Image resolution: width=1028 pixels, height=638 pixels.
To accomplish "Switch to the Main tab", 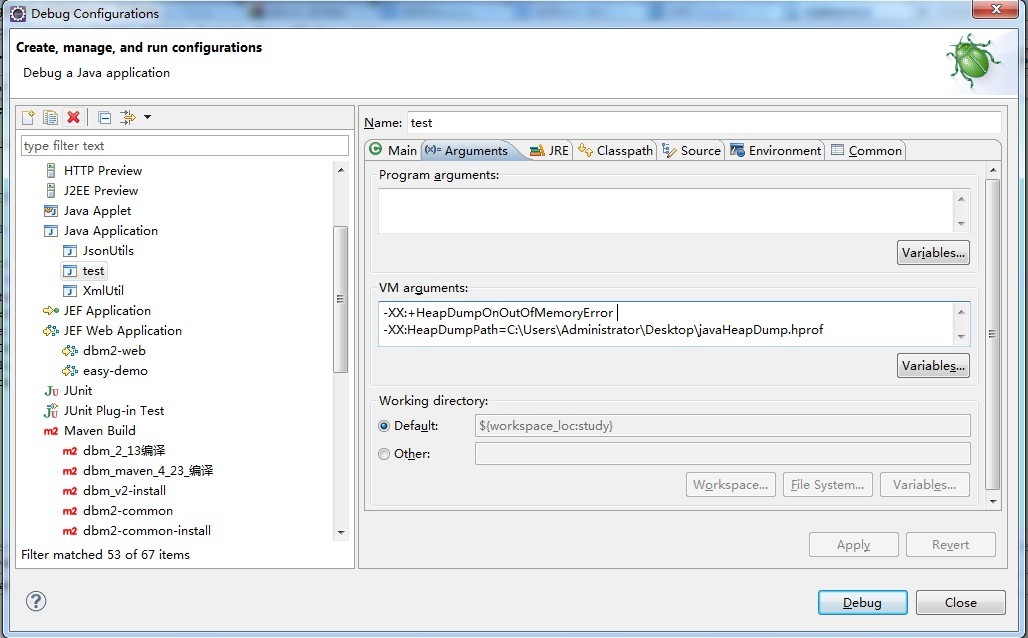I will tap(393, 150).
